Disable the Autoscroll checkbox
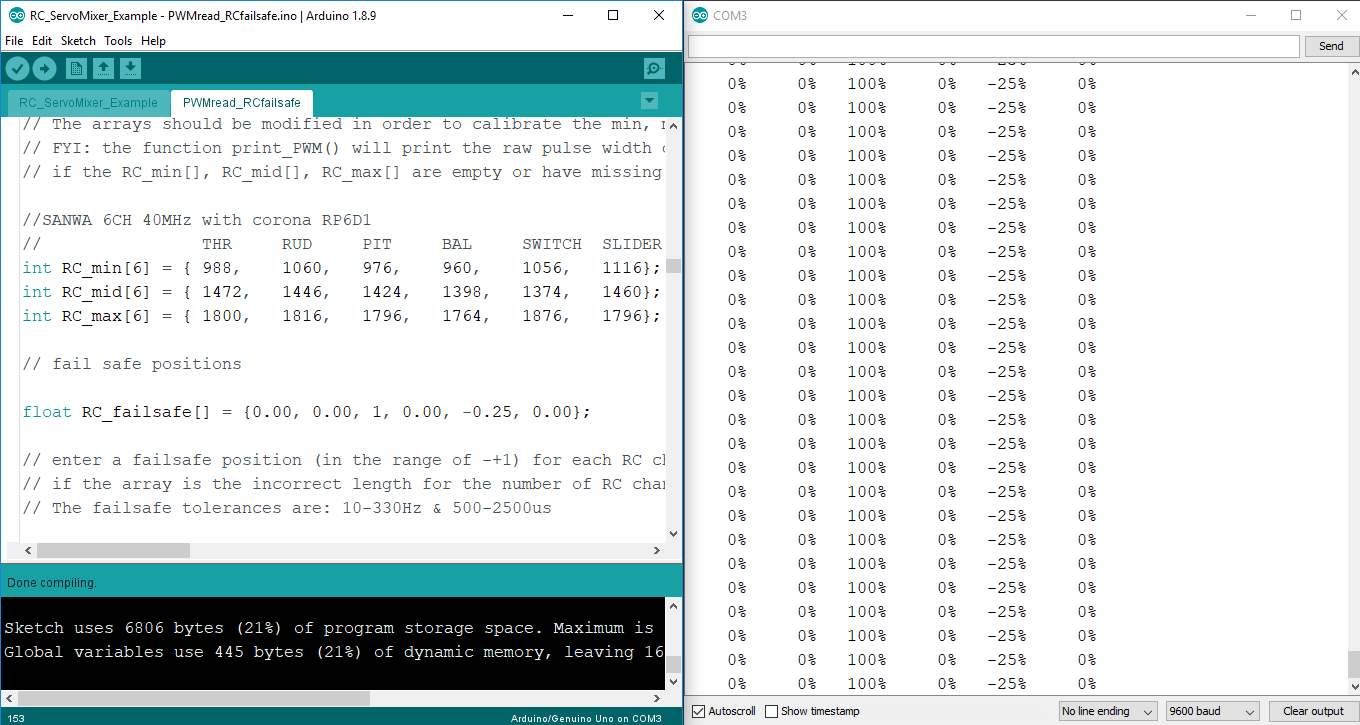 pos(698,711)
